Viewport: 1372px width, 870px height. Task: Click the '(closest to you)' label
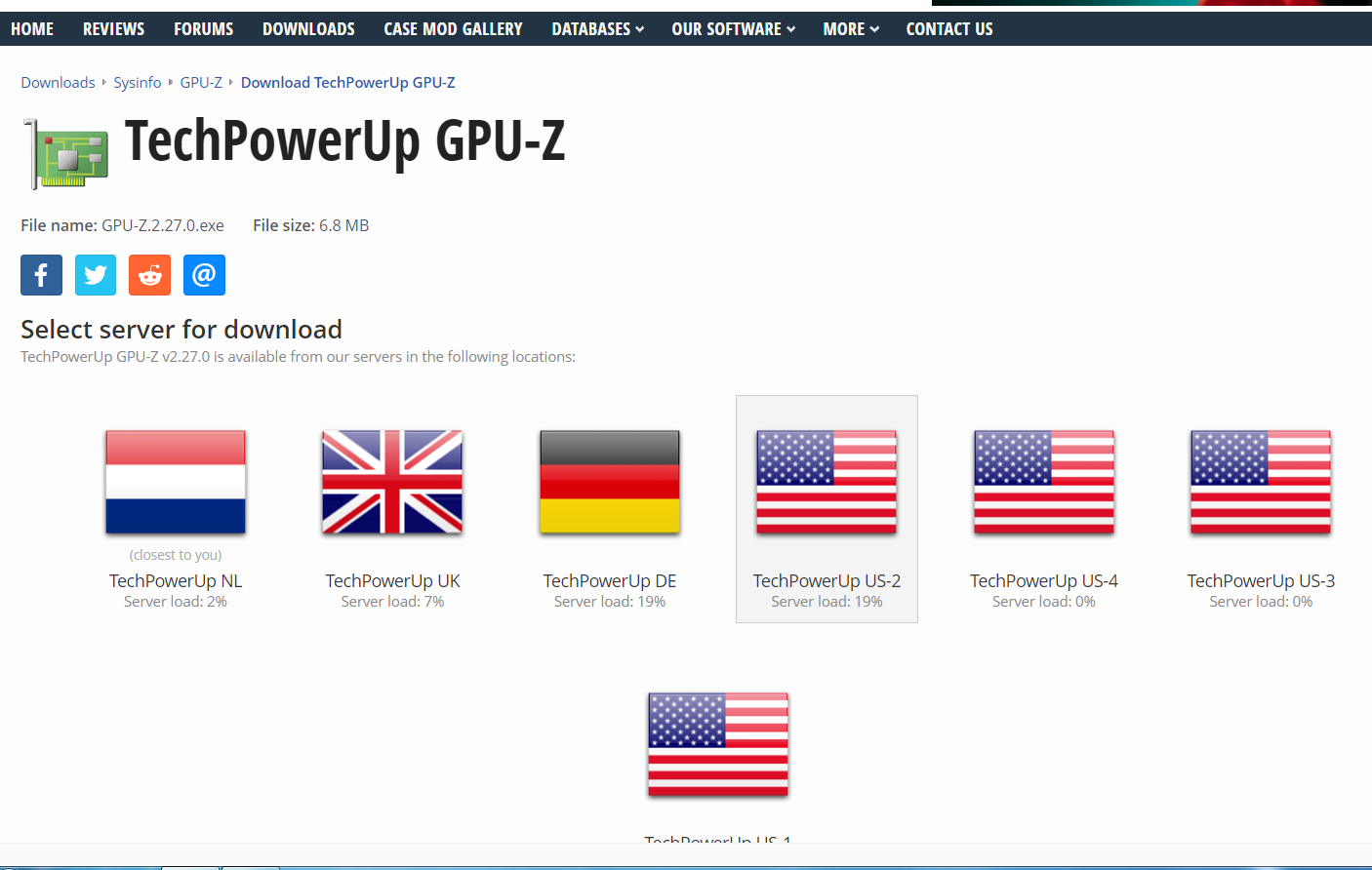click(x=176, y=555)
